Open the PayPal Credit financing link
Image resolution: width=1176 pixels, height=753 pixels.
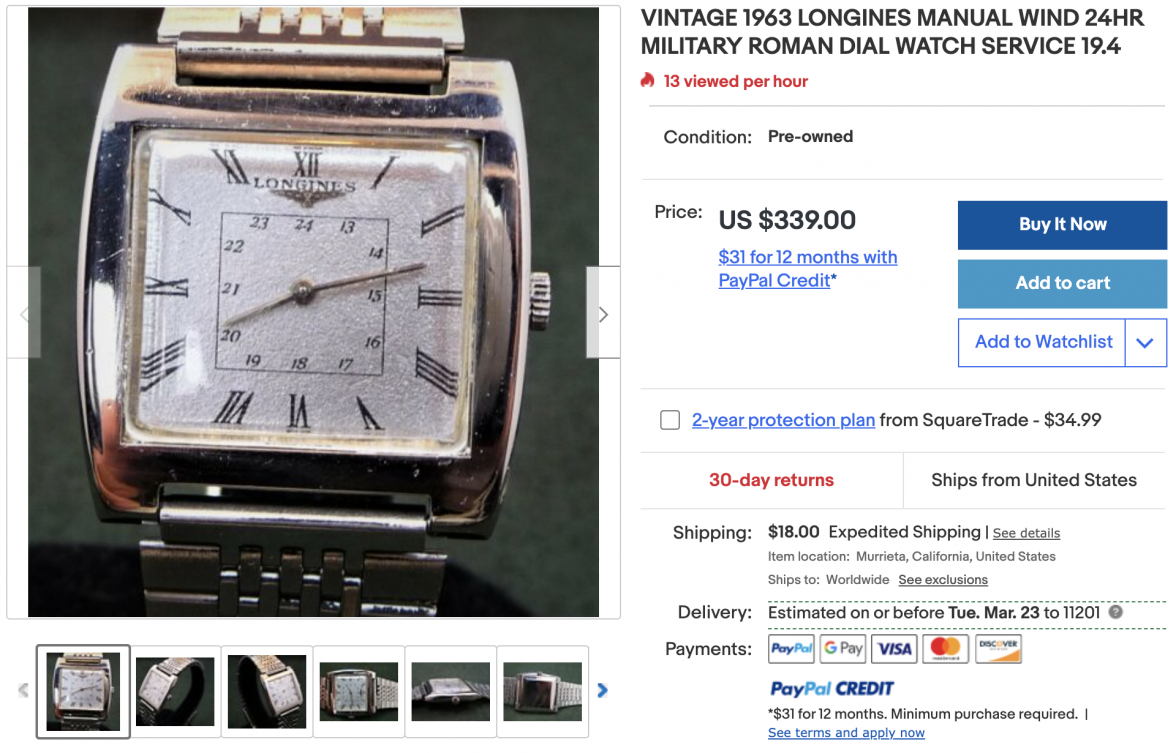point(807,268)
